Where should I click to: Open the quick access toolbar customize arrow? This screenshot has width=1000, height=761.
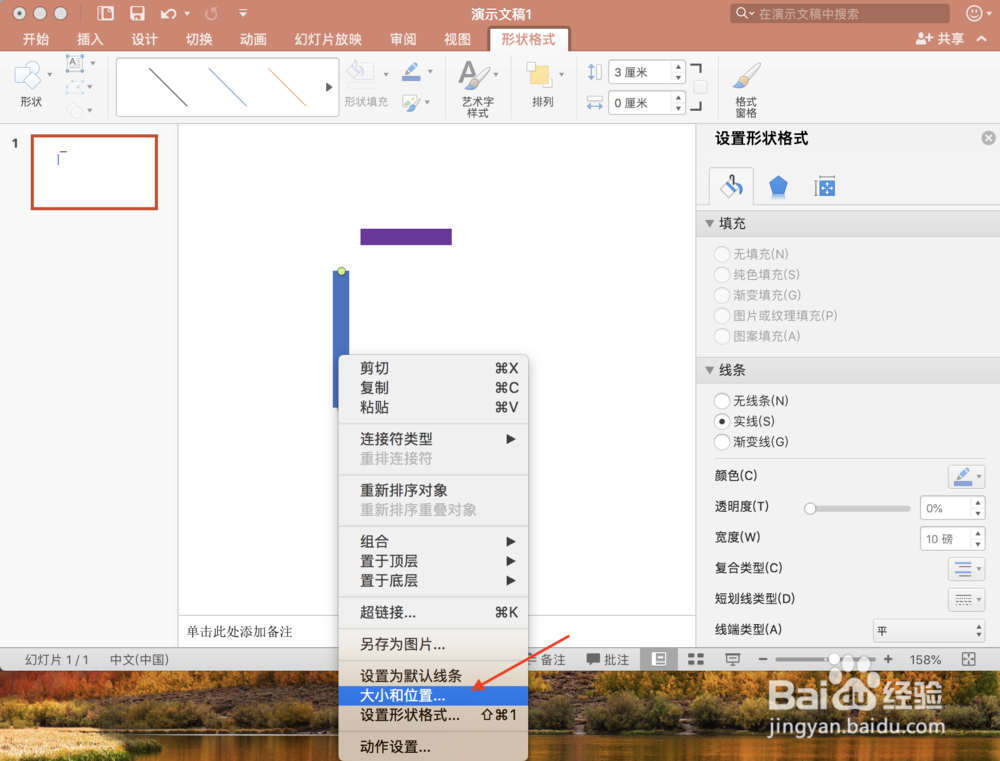tap(243, 13)
